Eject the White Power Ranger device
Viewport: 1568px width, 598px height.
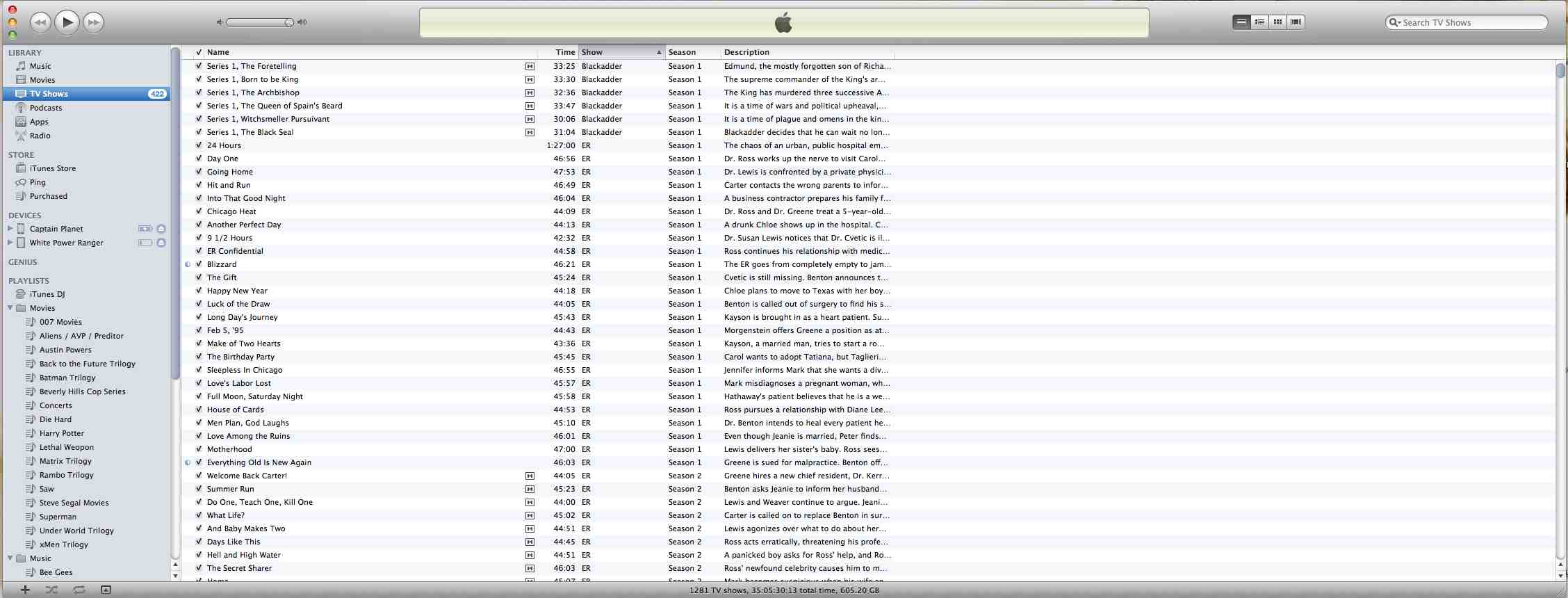(x=161, y=243)
